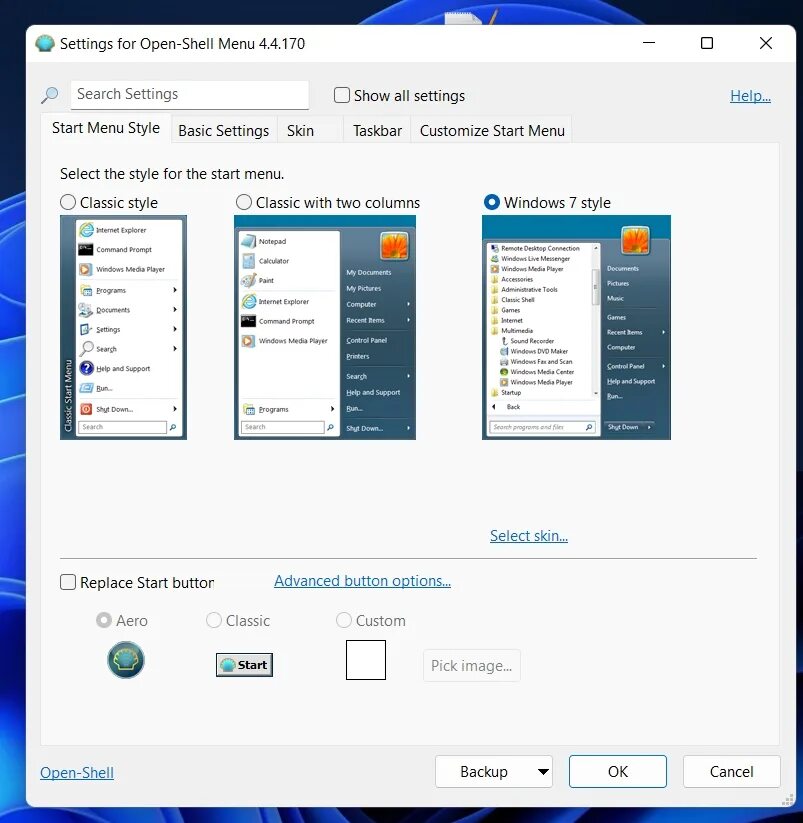Click the Open-Shell shell icon in title bar
803x823 pixels.
[45, 43]
